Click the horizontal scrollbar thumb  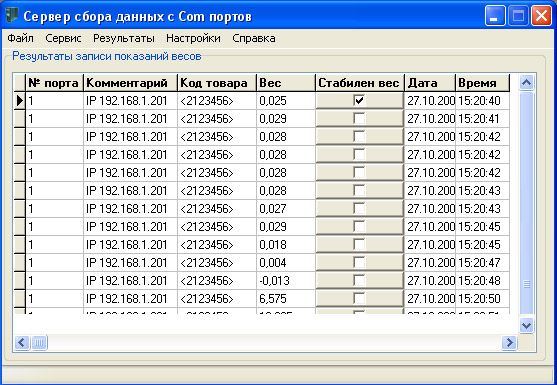point(39,343)
